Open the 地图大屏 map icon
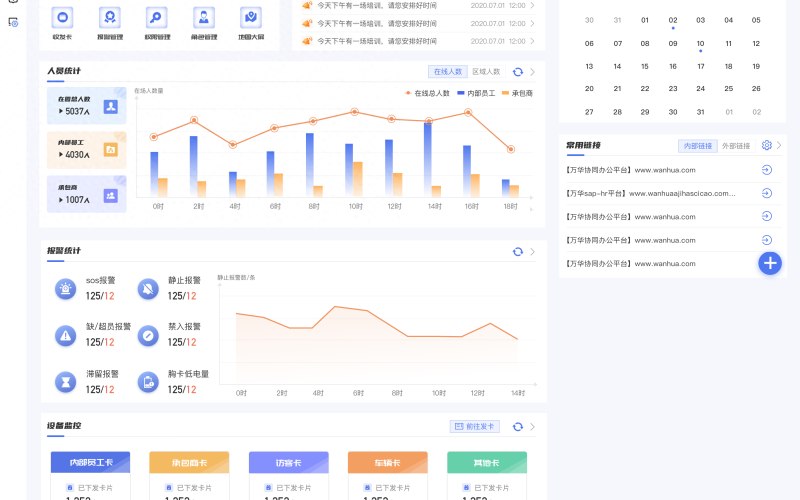800x500 pixels. [x=251, y=17]
